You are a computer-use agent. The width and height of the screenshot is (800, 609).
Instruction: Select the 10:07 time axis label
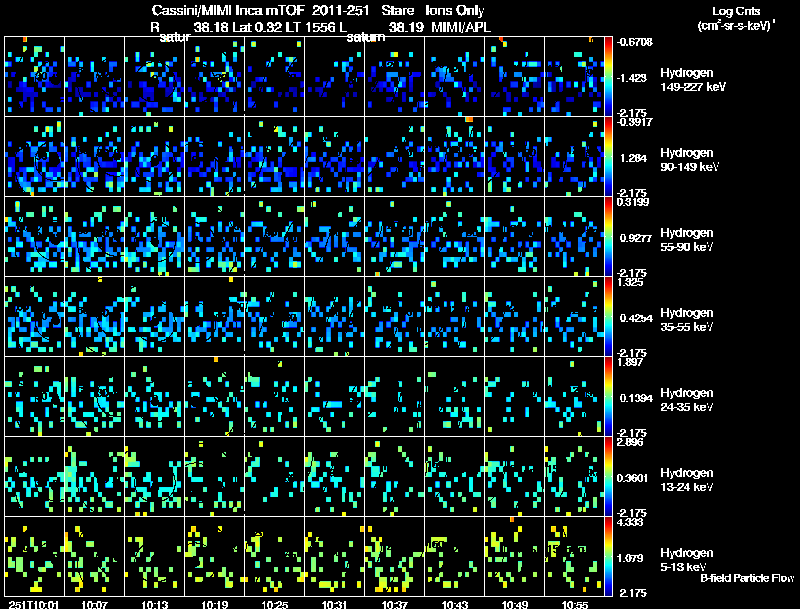coord(95,604)
